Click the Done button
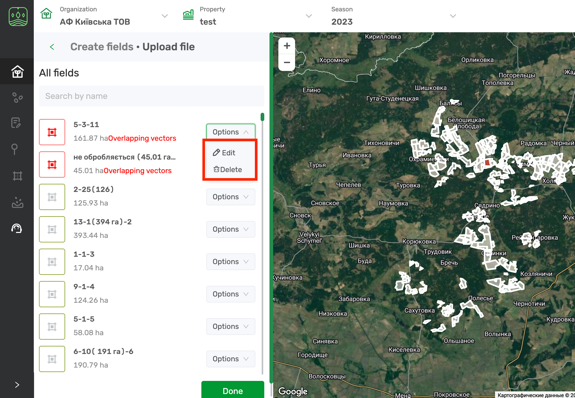This screenshot has width=575, height=398. tap(232, 390)
